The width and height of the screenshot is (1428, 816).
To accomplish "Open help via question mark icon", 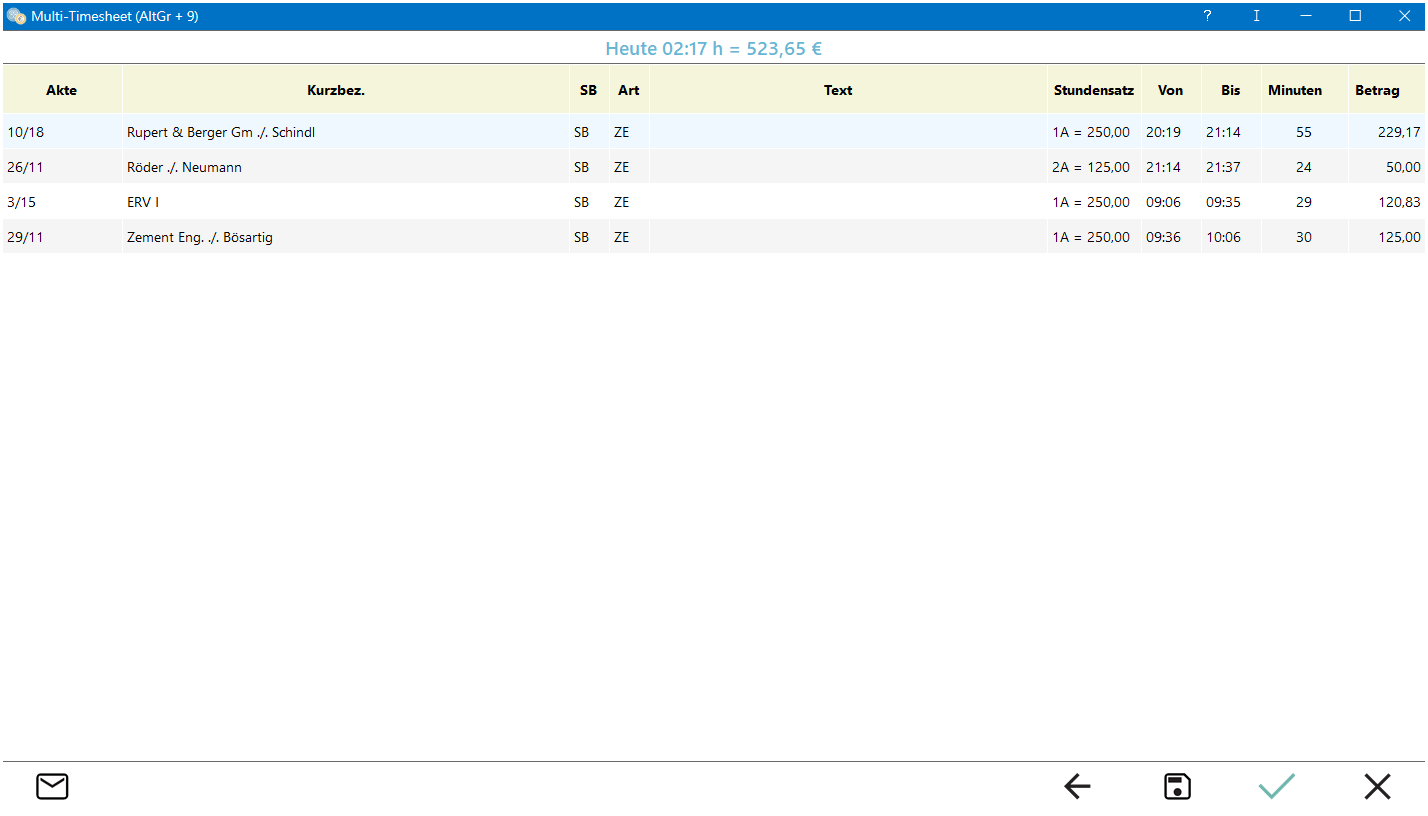I will [1207, 16].
